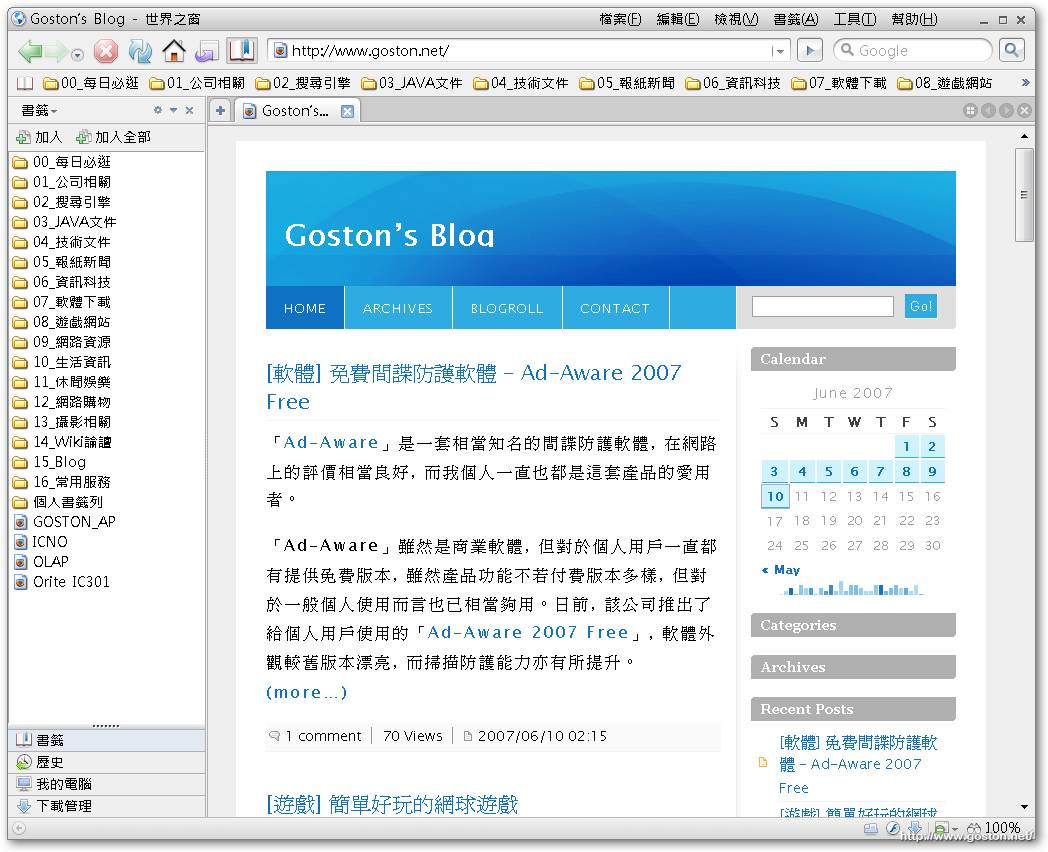The image size is (1048, 852).
Task: Open 07_軟體下載 folder on bookmarks bar
Action: [838, 83]
